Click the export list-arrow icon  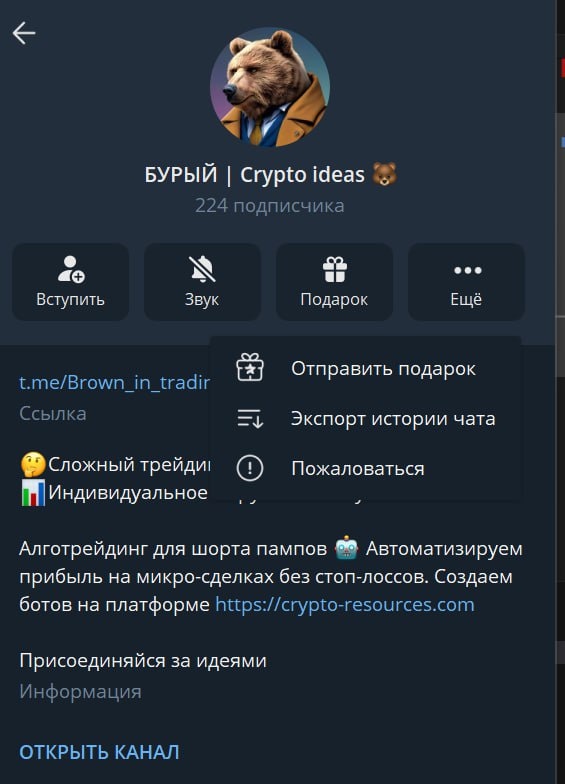coord(250,418)
